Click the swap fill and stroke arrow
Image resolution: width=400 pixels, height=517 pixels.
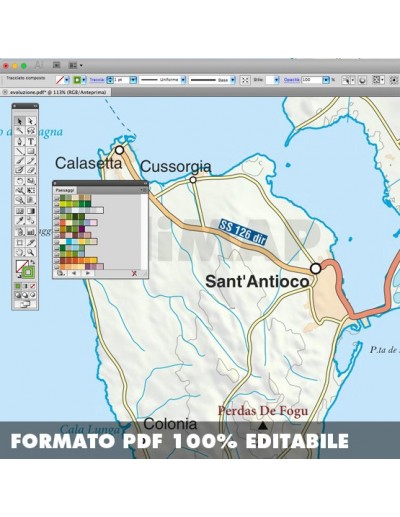(x=33, y=262)
